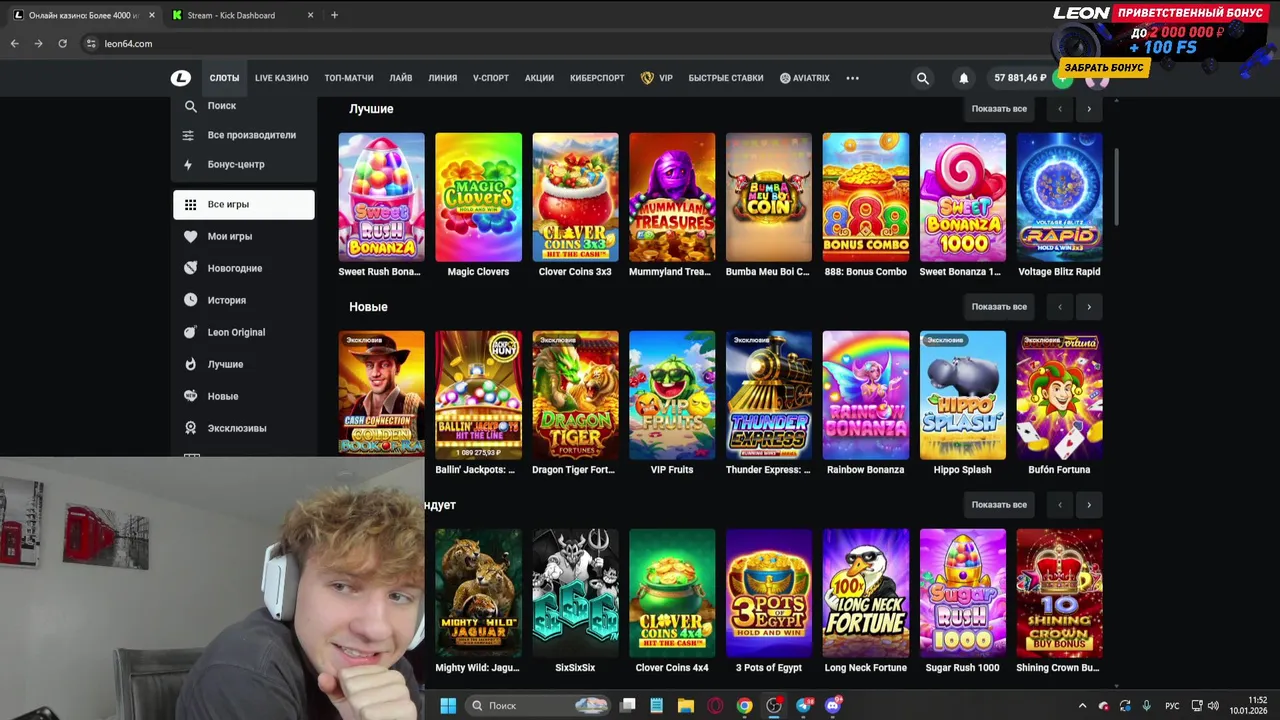The width and height of the screenshot is (1280, 720).
Task: Click Показать все for the Новые row
Action: [999, 307]
